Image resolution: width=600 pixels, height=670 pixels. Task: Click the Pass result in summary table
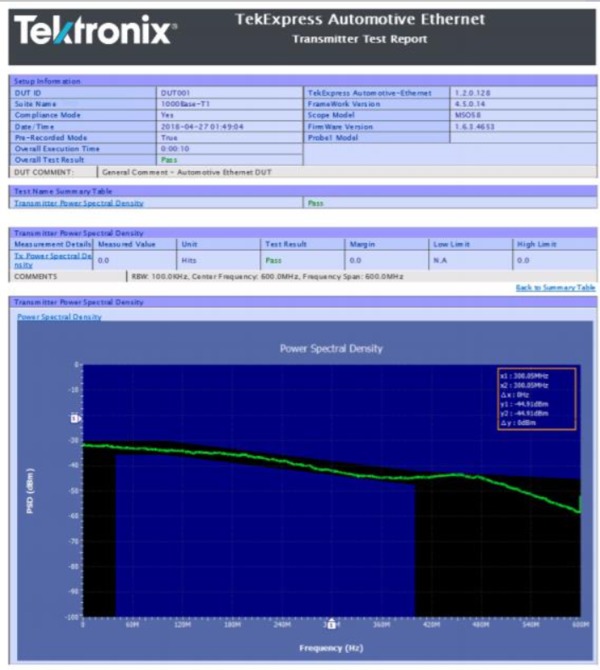tap(315, 203)
